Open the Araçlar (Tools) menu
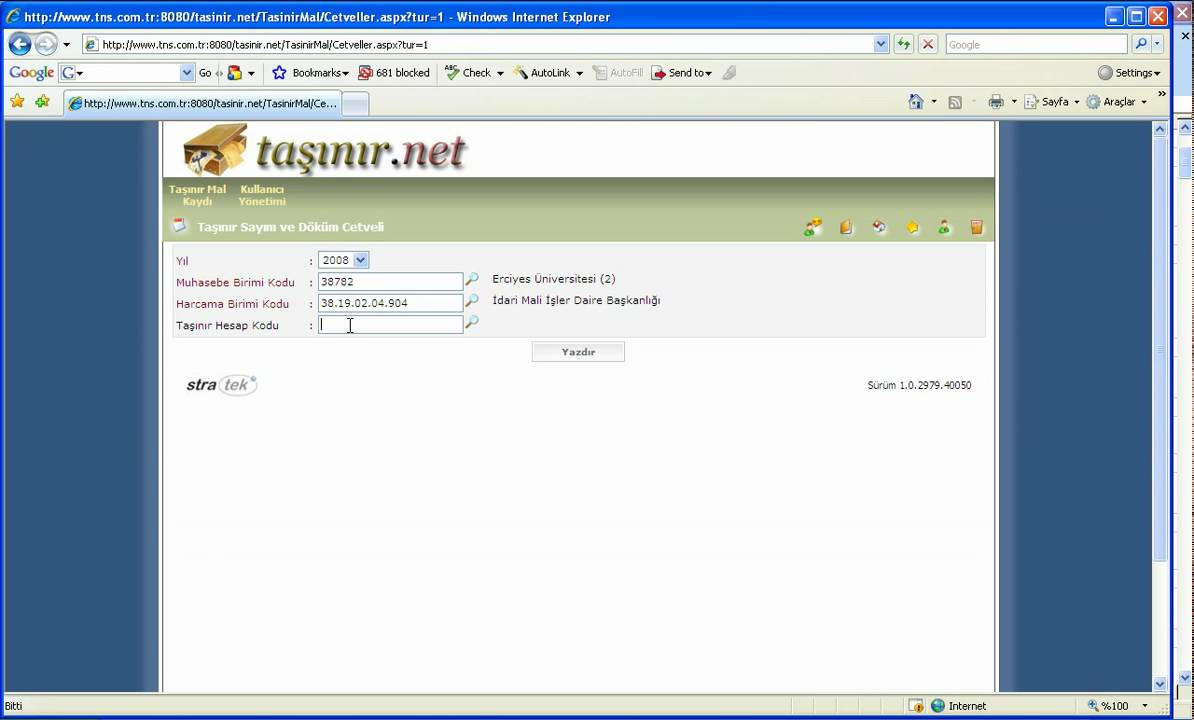 [x=1116, y=102]
